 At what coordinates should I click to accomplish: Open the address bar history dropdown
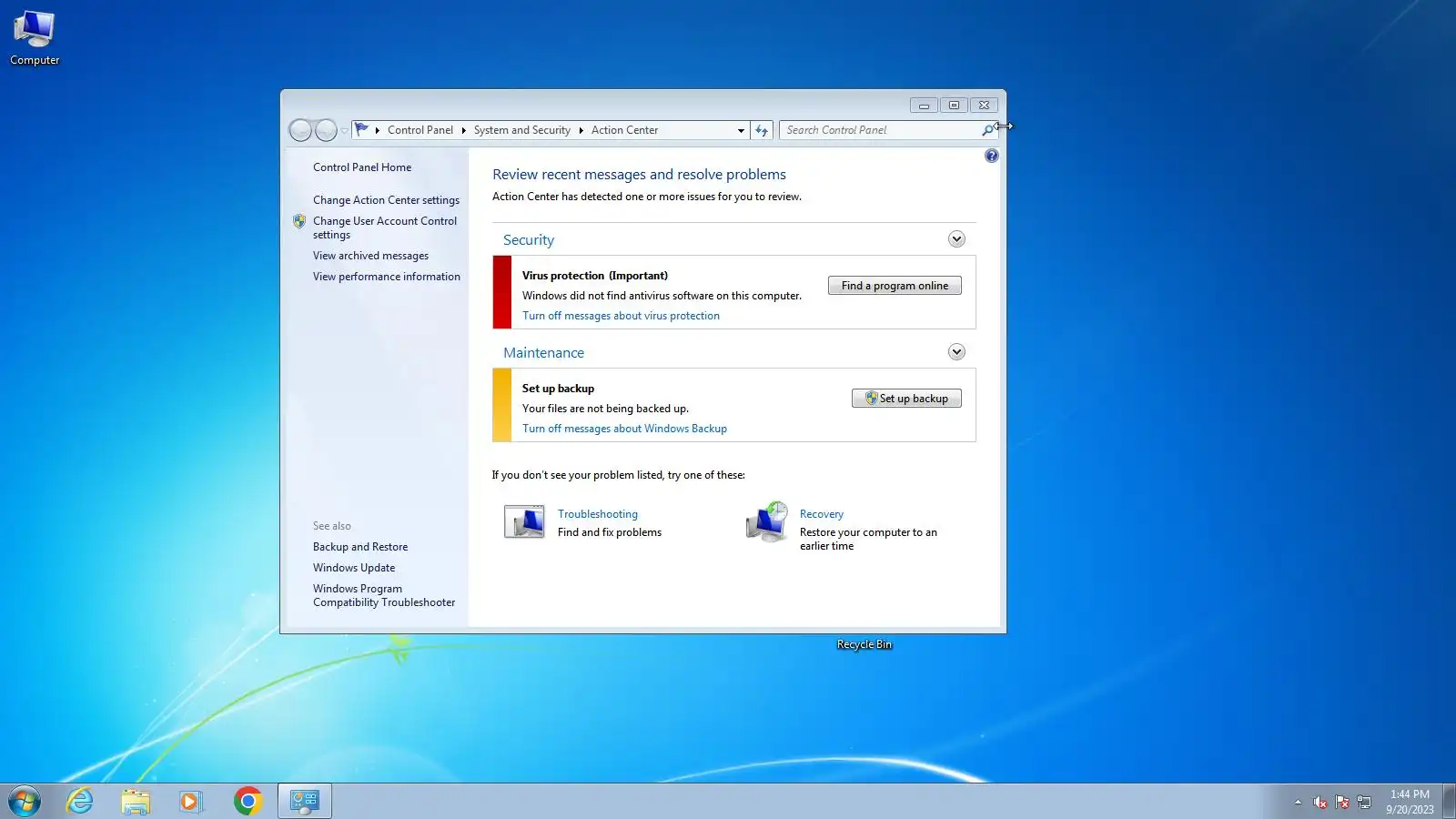741,130
